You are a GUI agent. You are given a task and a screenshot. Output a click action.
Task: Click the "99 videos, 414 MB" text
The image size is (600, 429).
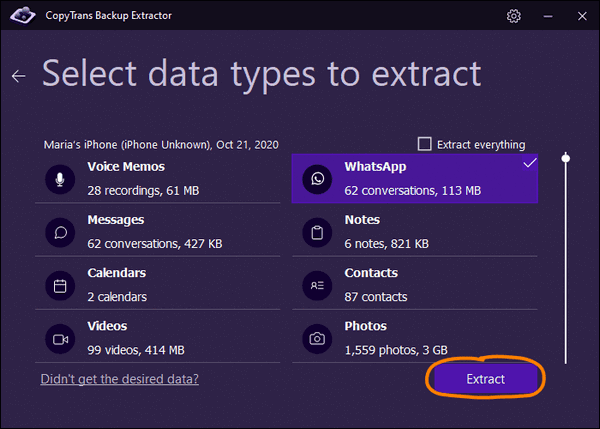tap(136, 350)
